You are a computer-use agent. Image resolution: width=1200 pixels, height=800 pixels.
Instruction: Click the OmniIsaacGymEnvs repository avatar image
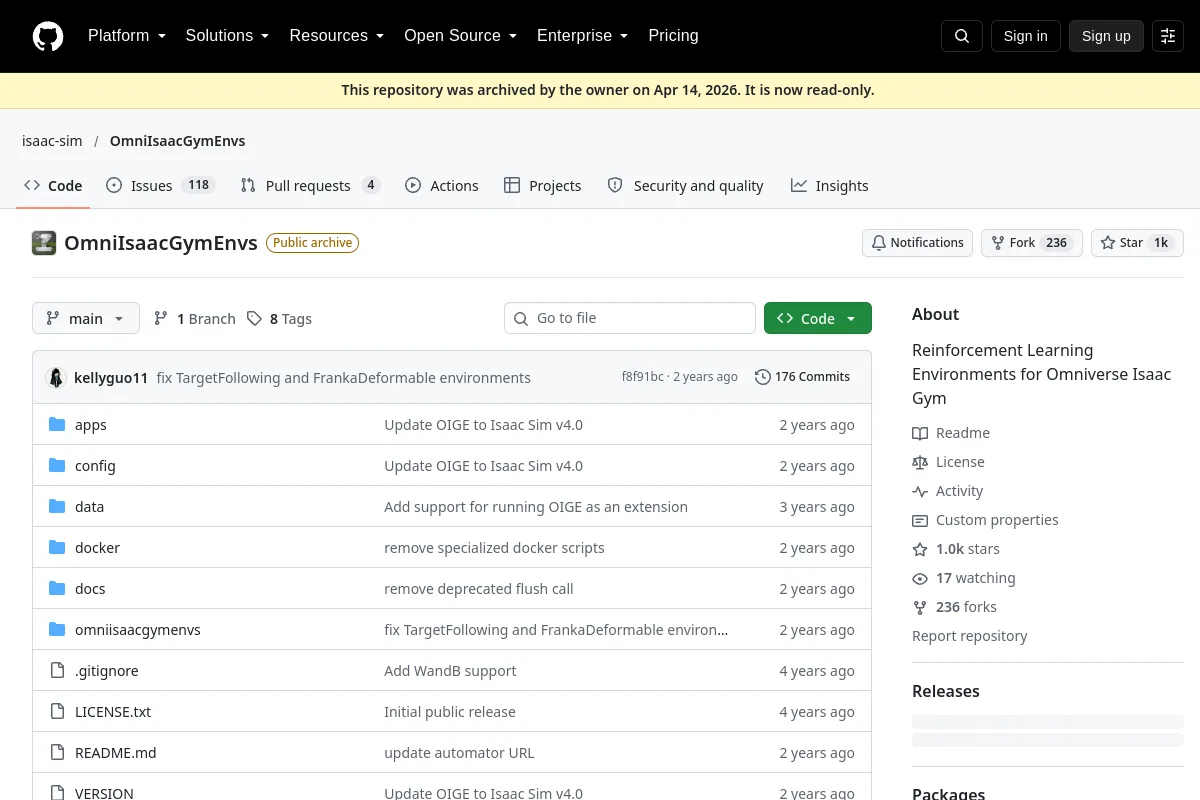44,243
